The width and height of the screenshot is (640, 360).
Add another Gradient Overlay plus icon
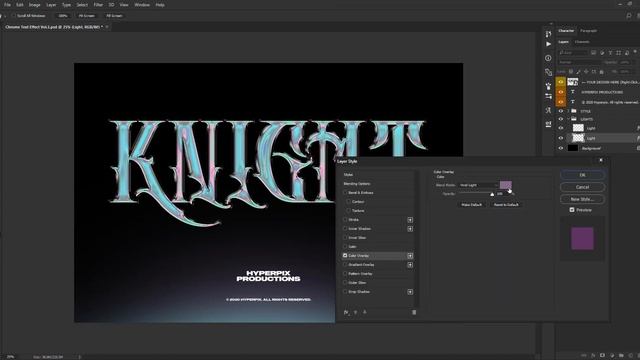tap(410, 265)
